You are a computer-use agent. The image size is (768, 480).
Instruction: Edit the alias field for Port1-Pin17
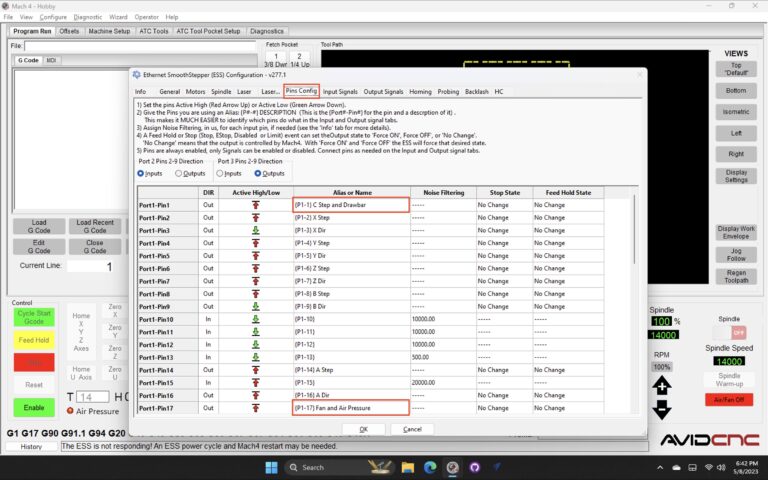click(350, 408)
